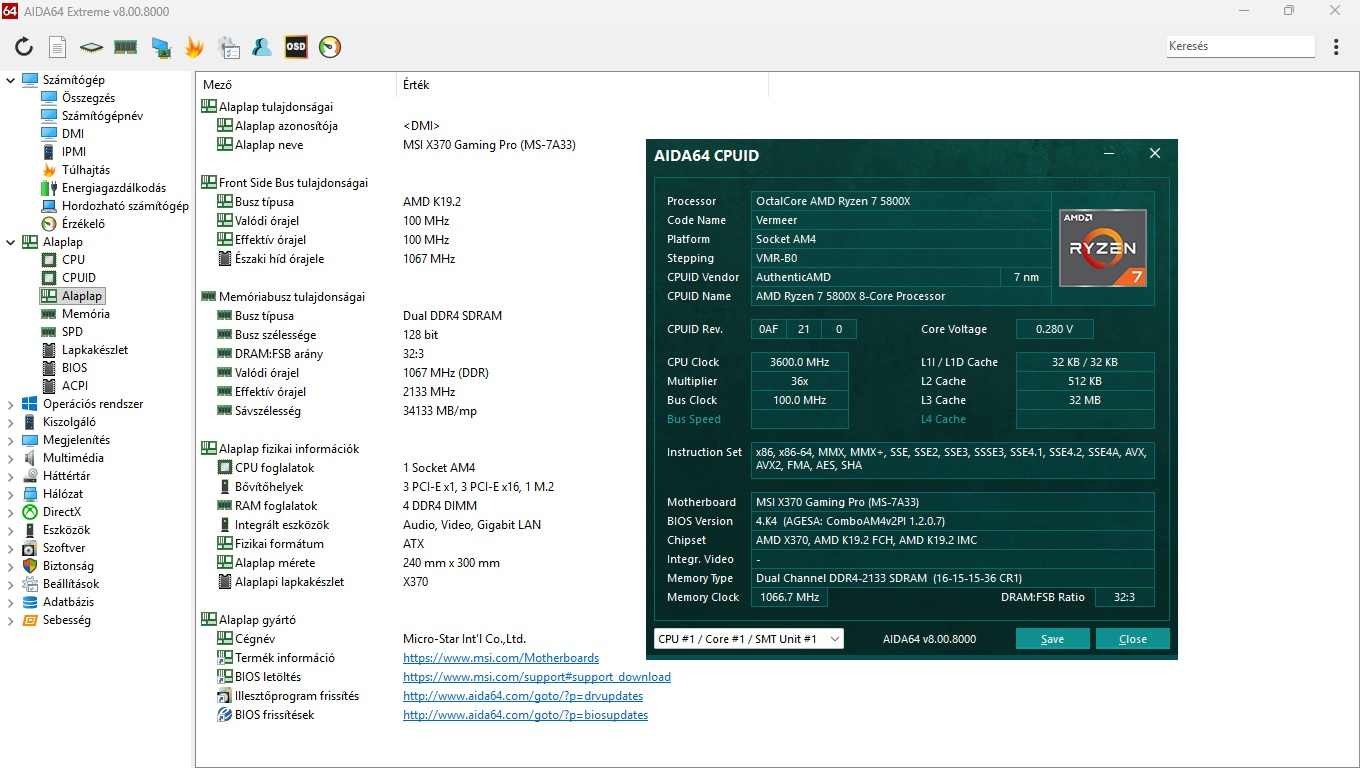
Task: Minimize the AIDA64 CPUID window
Action: click(1110, 154)
